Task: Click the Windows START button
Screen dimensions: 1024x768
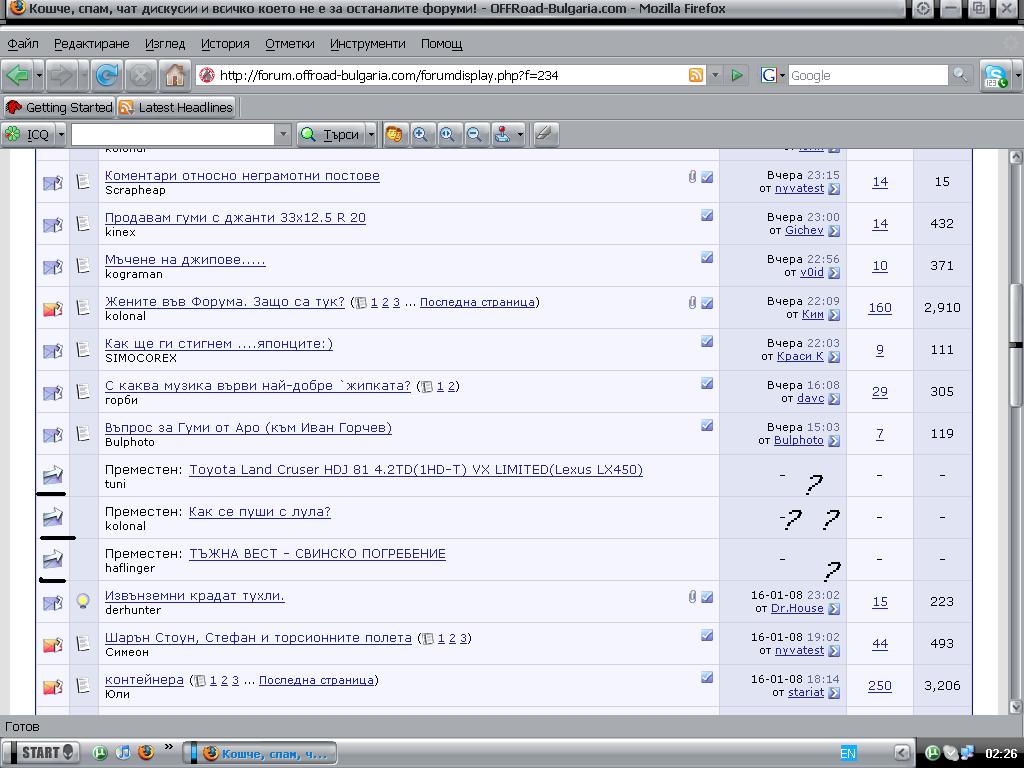Action: pyautogui.click(x=40, y=752)
